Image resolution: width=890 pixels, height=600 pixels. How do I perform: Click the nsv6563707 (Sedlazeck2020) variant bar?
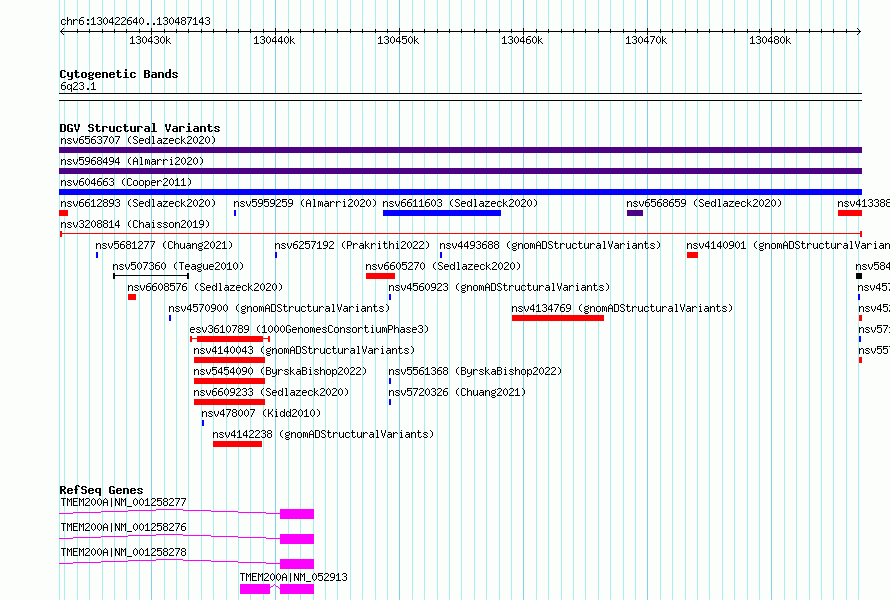460,150
